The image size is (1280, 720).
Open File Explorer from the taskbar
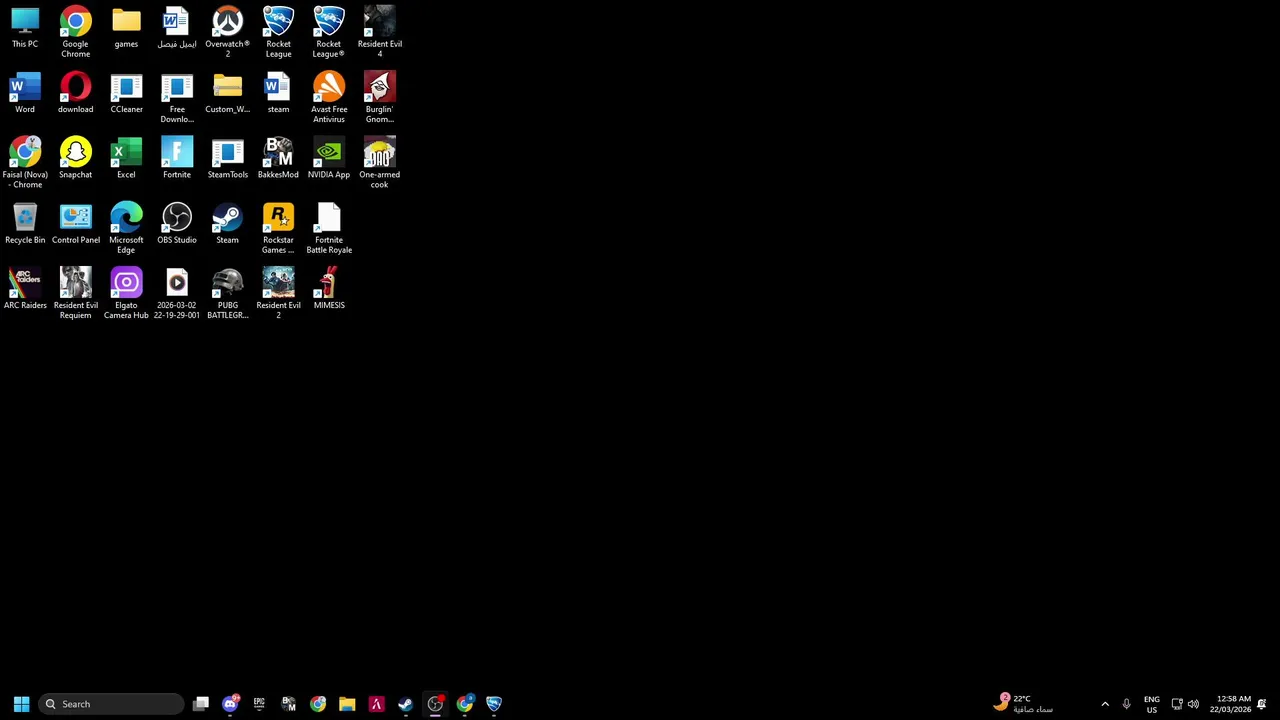pos(347,704)
